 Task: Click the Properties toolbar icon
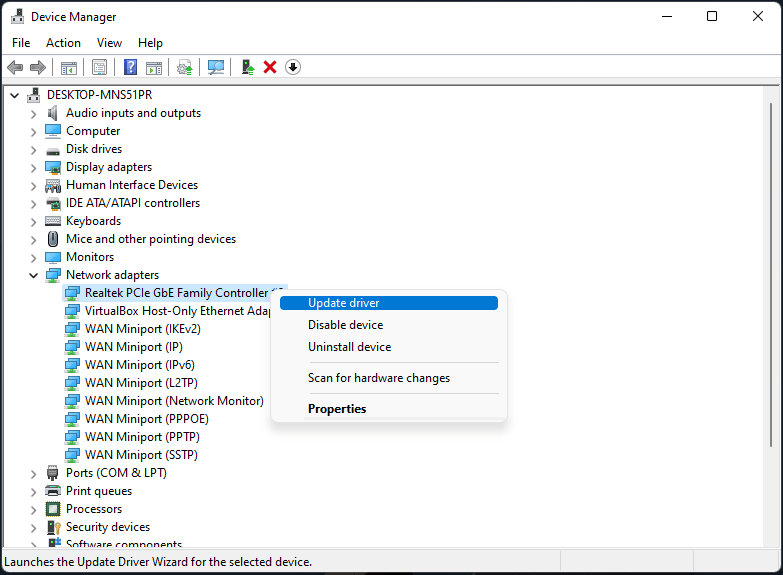(99, 67)
